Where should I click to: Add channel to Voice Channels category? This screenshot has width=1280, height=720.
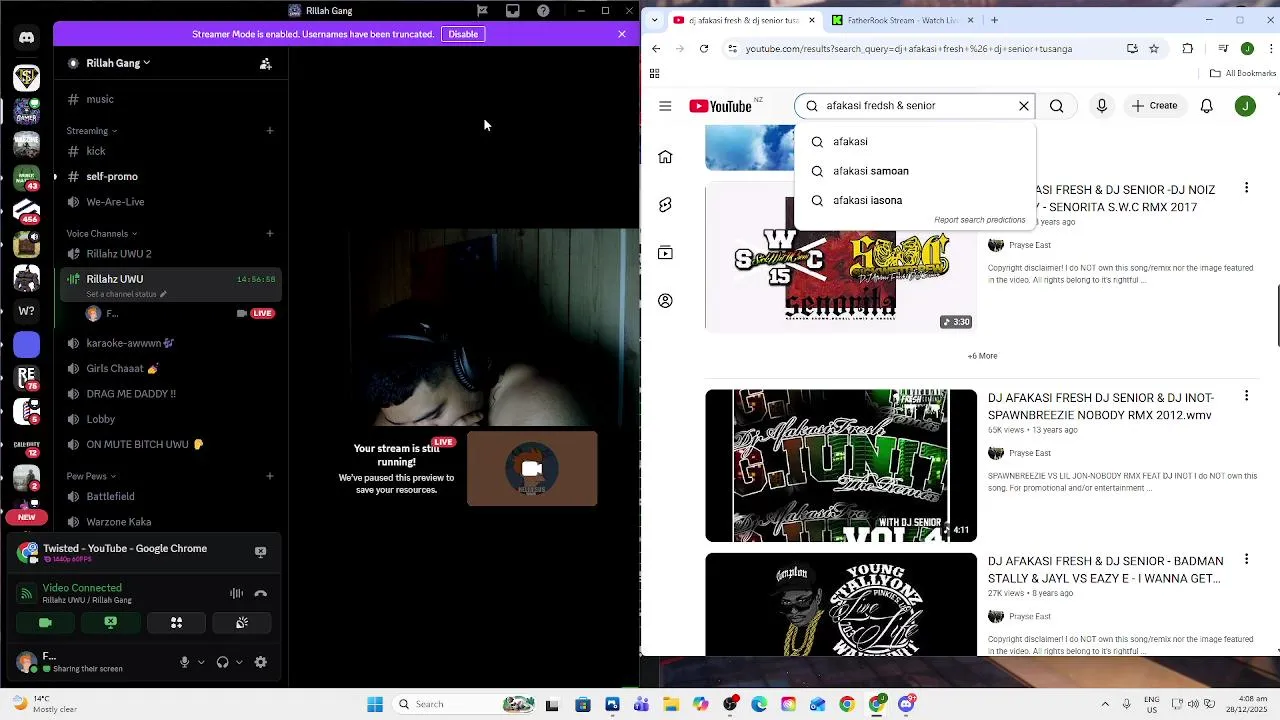pyautogui.click(x=270, y=234)
